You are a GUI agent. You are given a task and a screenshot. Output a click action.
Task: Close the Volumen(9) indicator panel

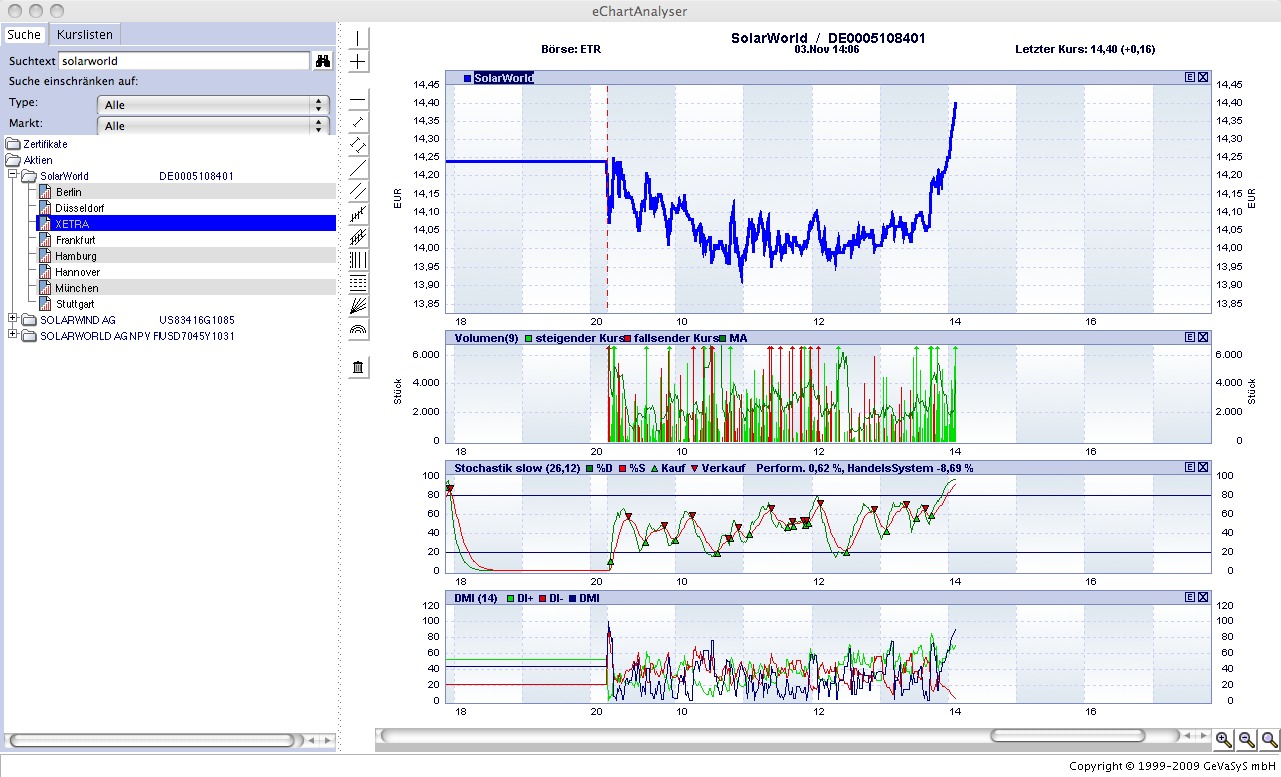[1203, 338]
